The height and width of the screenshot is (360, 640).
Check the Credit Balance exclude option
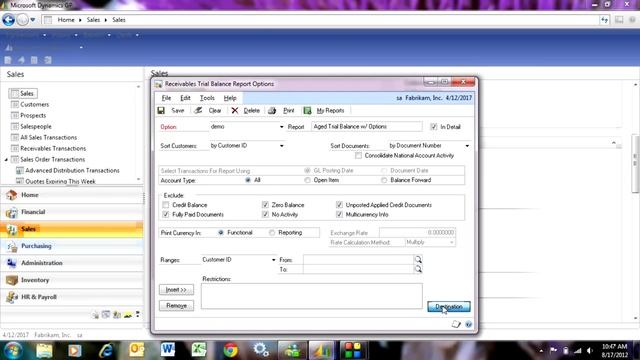(165, 205)
